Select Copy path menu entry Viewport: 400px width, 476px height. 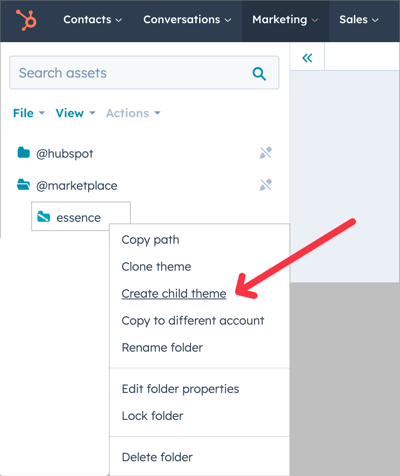pos(150,240)
